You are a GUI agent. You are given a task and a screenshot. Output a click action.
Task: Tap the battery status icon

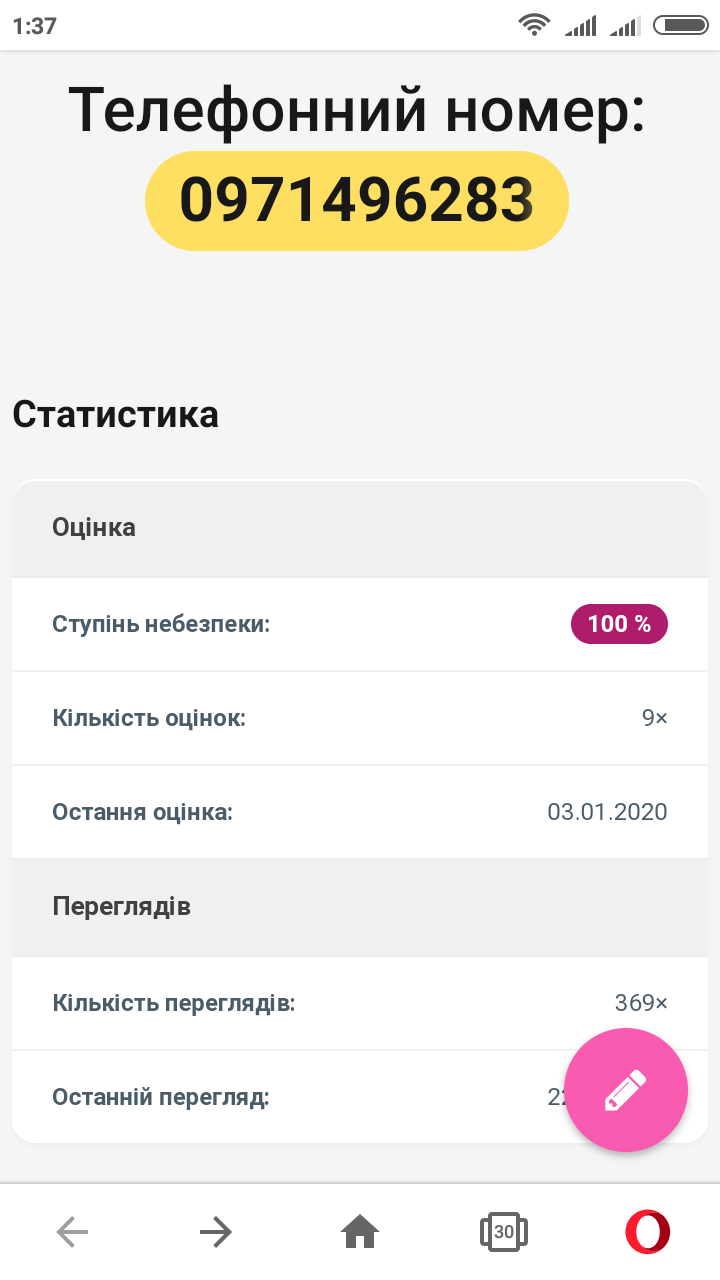[680, 25]
